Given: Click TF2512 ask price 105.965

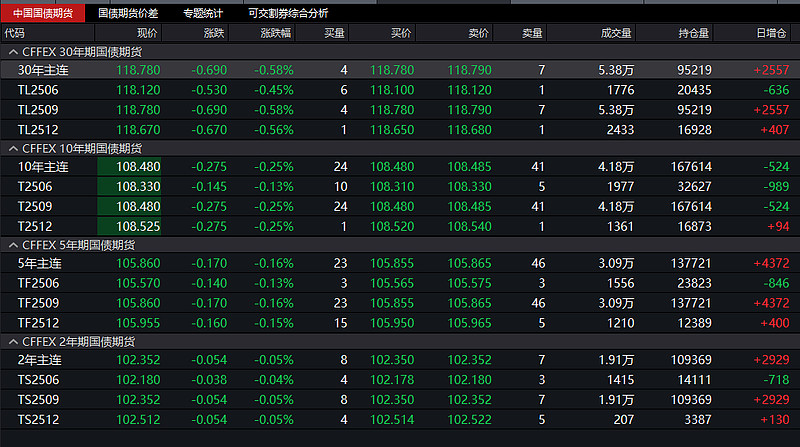Looking at the screenshot, I should 469,323.
